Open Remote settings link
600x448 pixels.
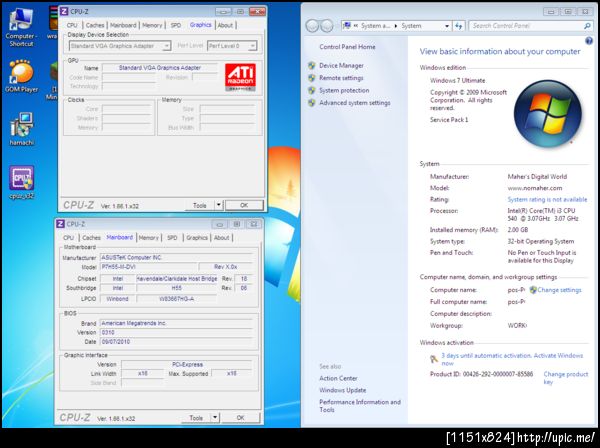341,78
